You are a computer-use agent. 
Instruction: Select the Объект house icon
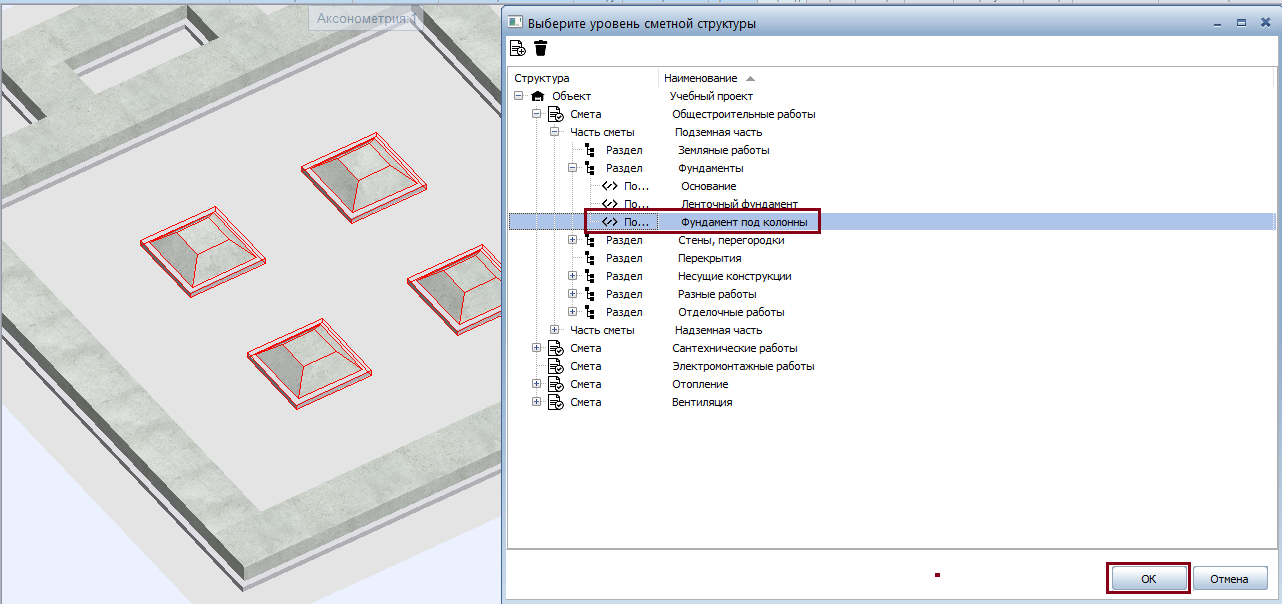[x=538, y=96]
